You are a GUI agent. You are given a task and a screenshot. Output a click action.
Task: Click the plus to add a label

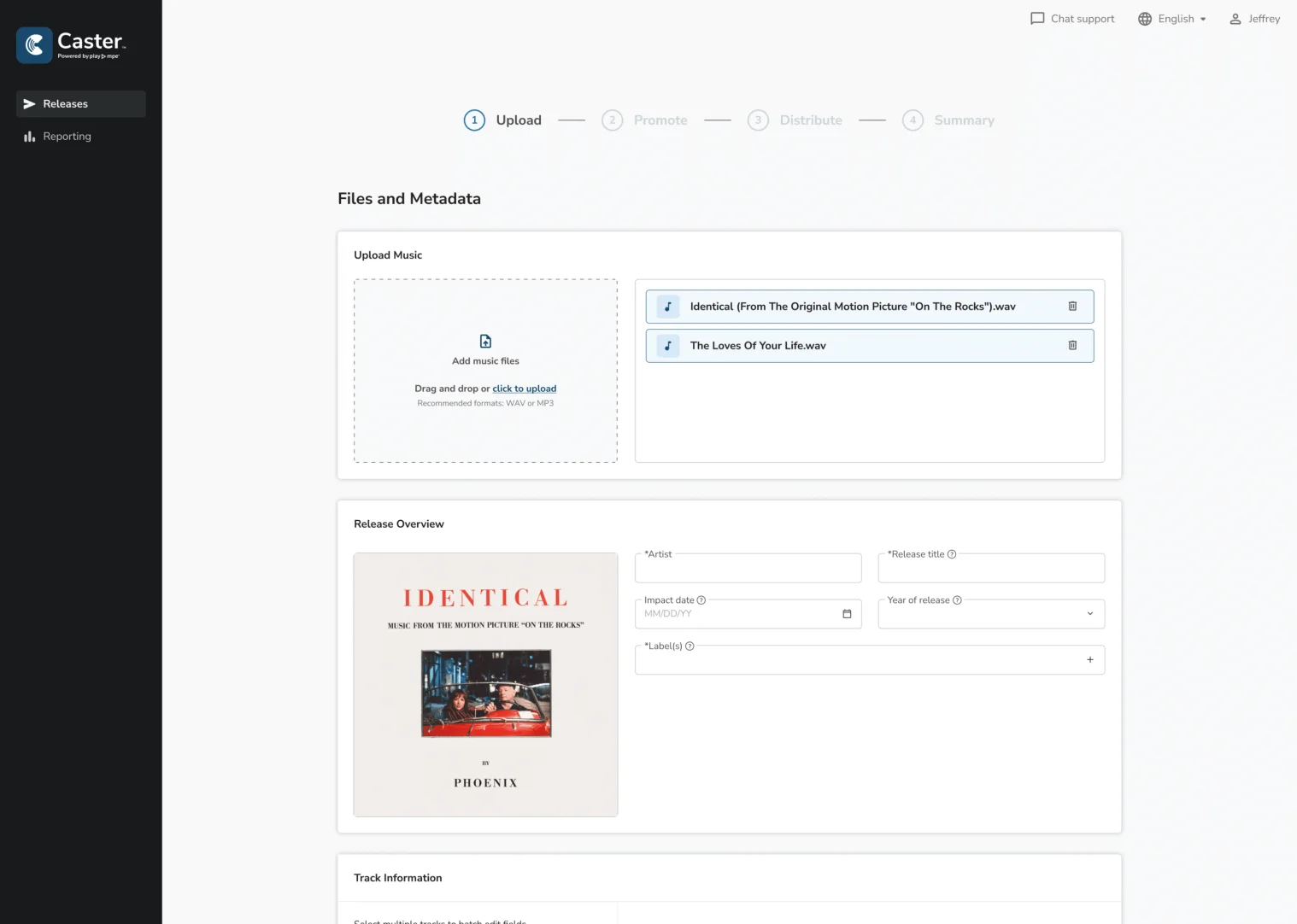pos(1089,659)
